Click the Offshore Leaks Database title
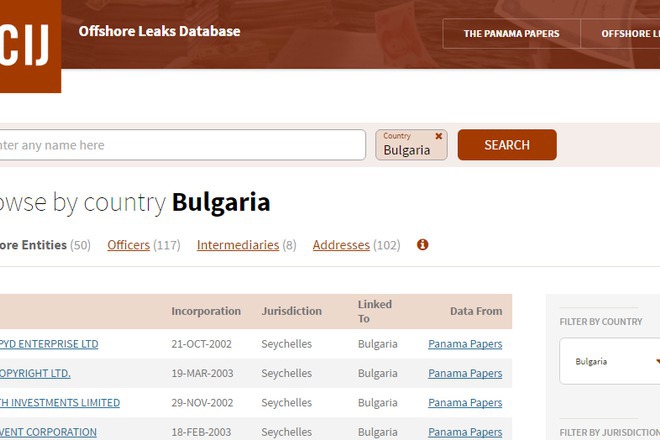Image resolution: width=660 pixels, height=440 pixels. tap(160, 31)
